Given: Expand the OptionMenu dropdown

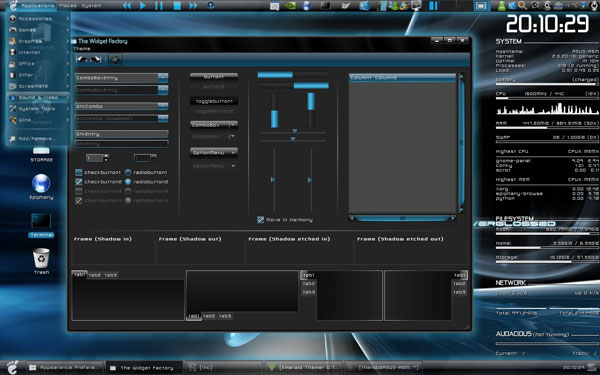Looking at the screenshot, I should [214, 152].
